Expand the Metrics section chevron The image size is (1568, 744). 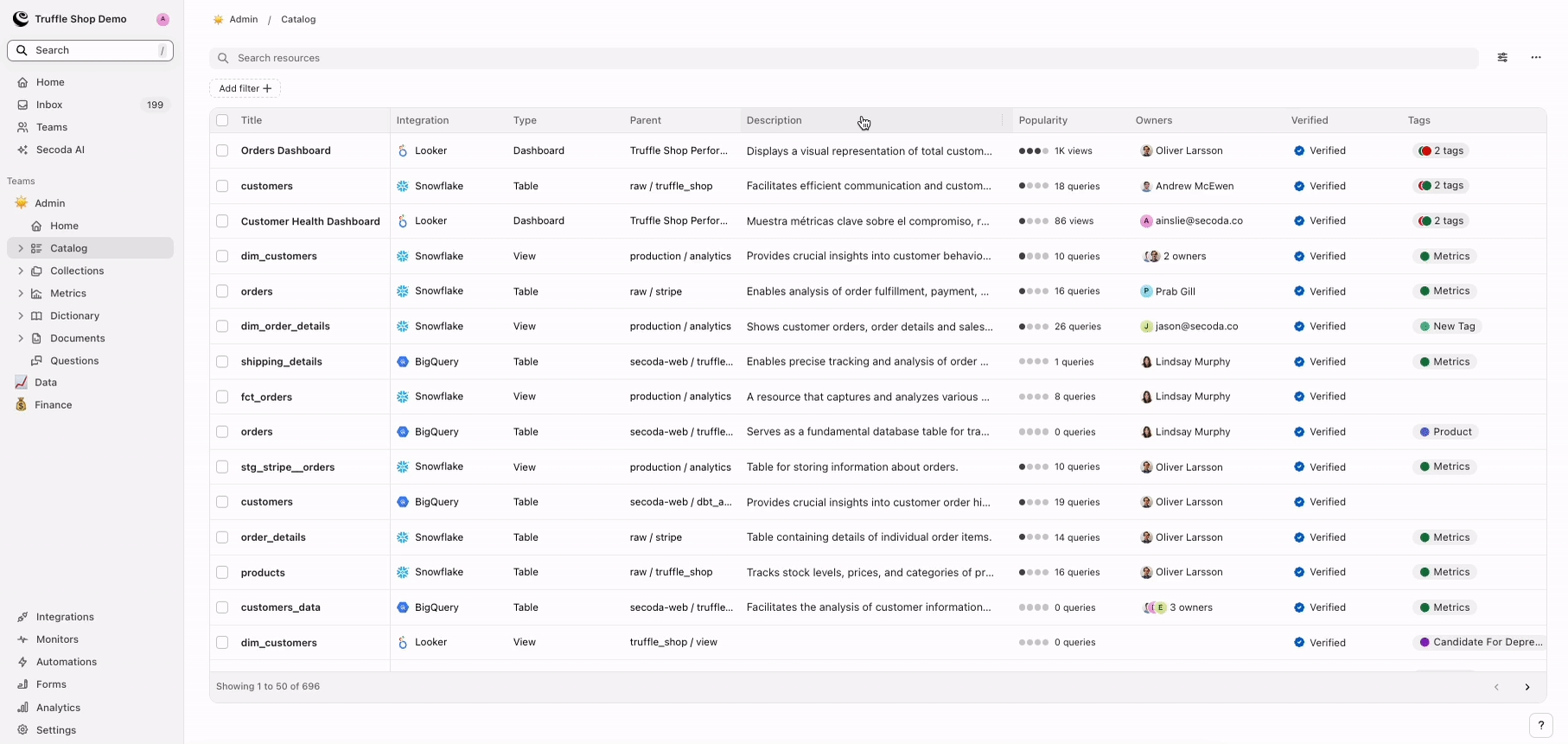pos(21,293)
